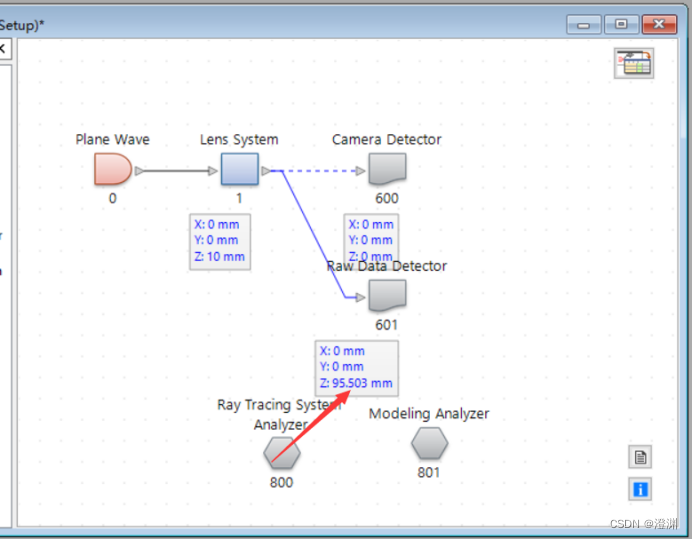Select the Ray Tracing System Analyzer hexagon
Viewport: 692px width, 539px height.
click(282, 452)
